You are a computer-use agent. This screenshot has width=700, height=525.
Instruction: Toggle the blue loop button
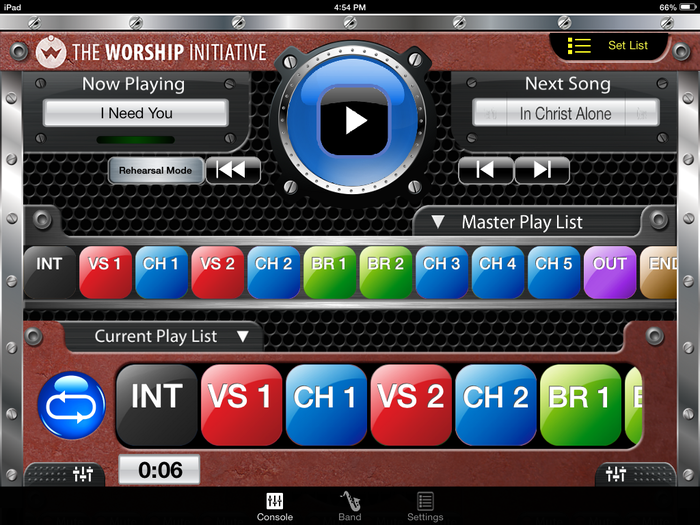pyautogui.click(x=72, y=405)
